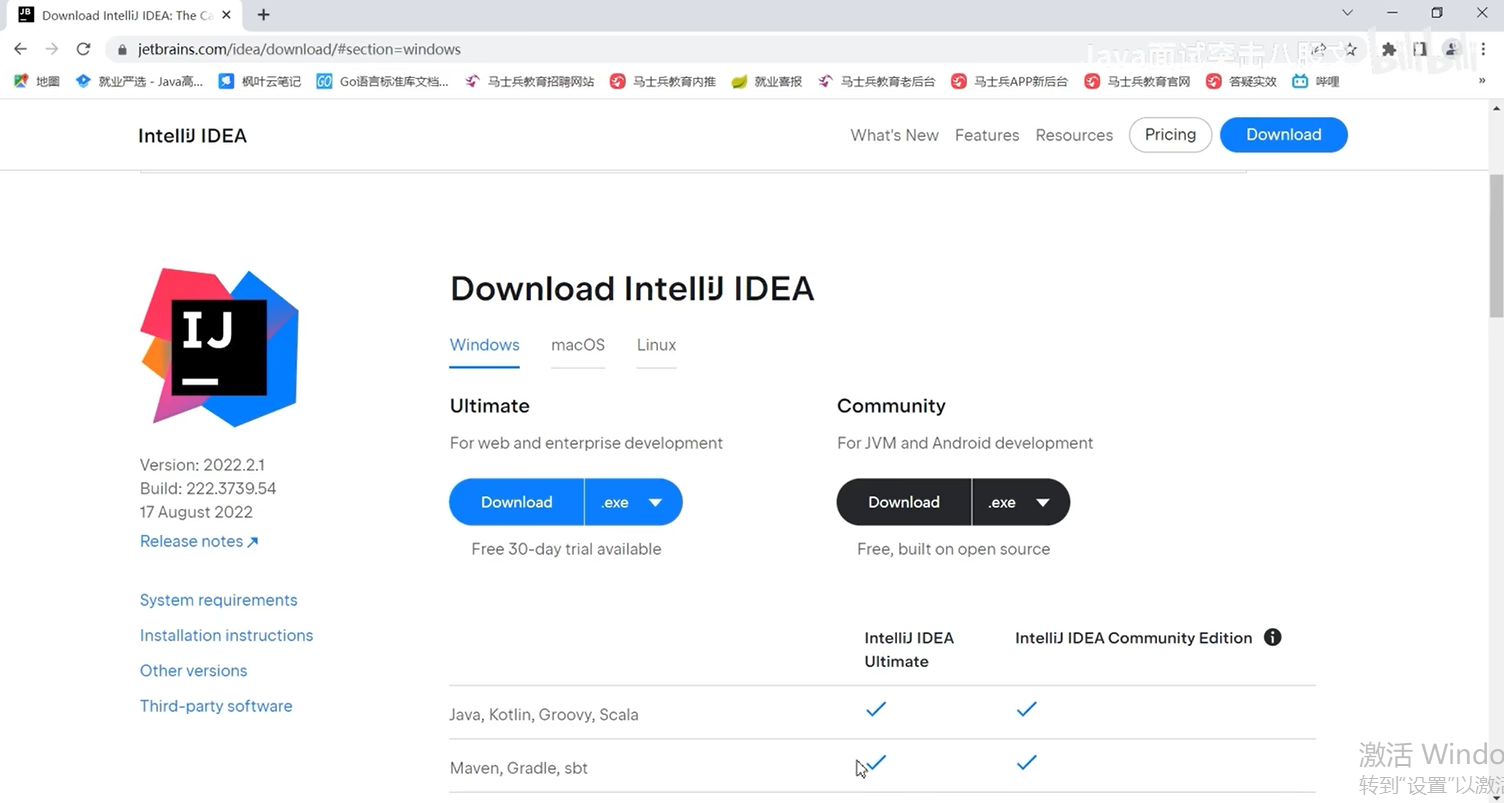Bookmark this page with the star icon
The width and height of the screenshot is (1504, 803).
1351,49
